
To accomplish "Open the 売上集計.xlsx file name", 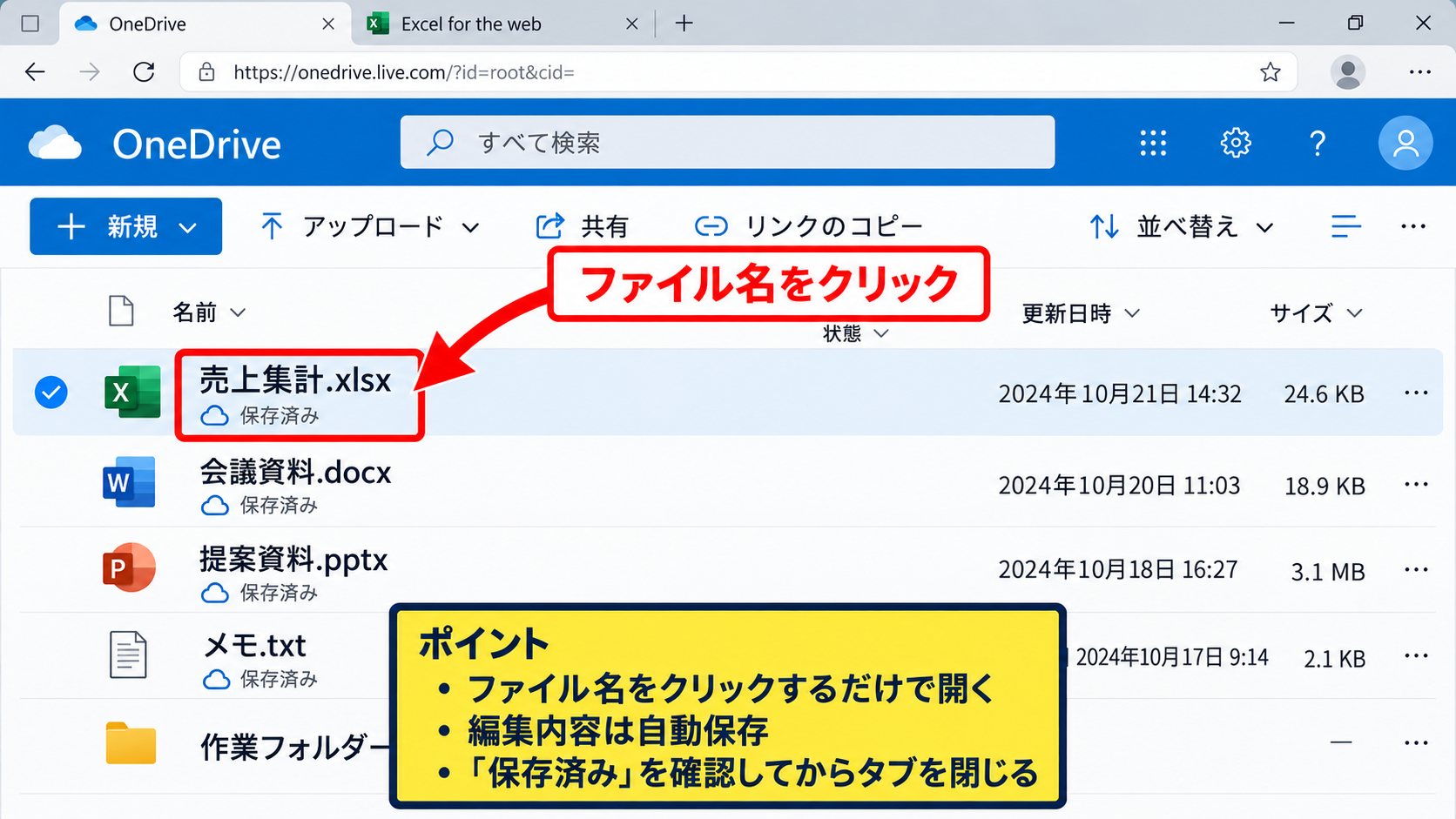I will 295,380.
